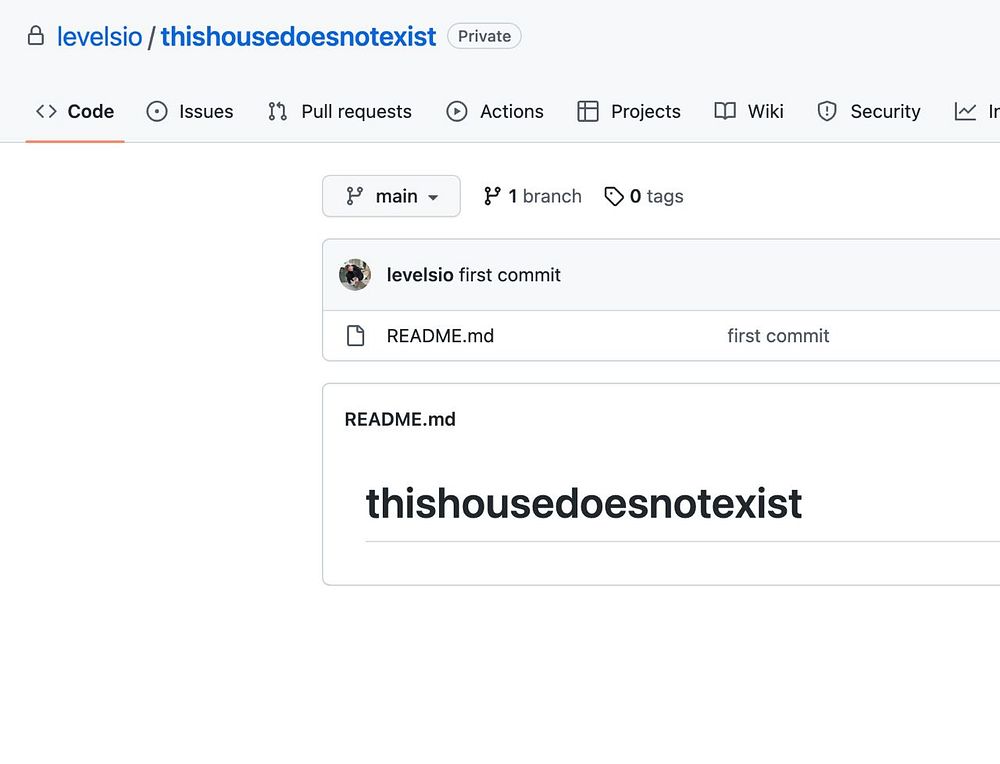Click the Insights graph icon
This screenshot has width=1000, height=764.
click(x=965, y=111)
